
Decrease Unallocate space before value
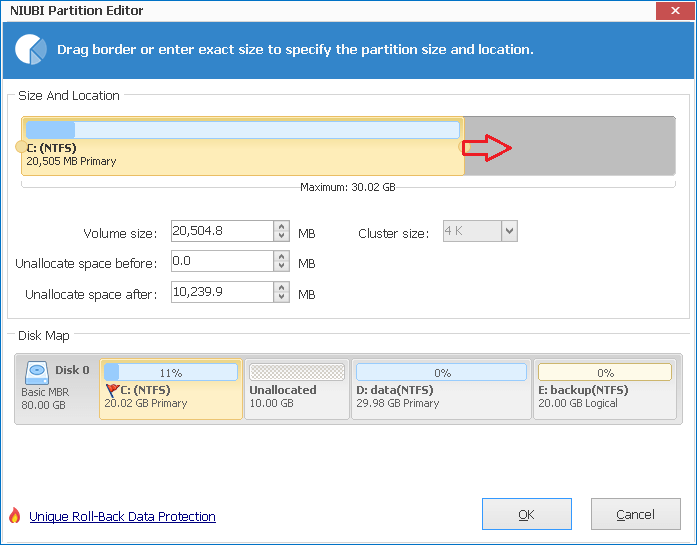click(281, 266)
